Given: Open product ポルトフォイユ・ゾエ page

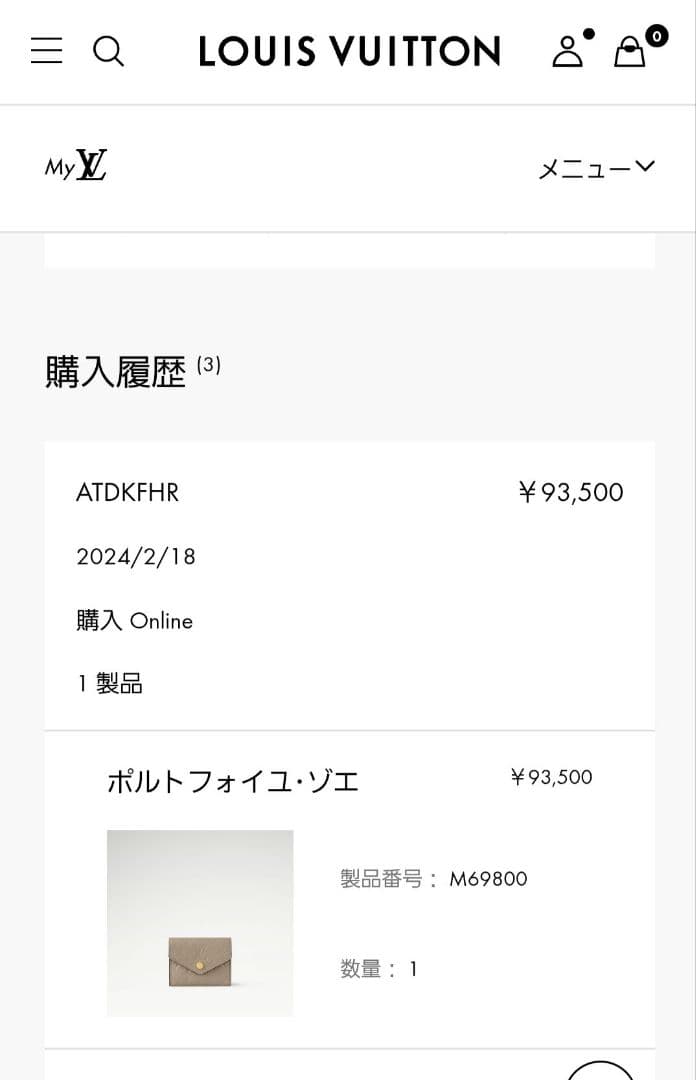Looking at the screenshot, I should (235, 781).
